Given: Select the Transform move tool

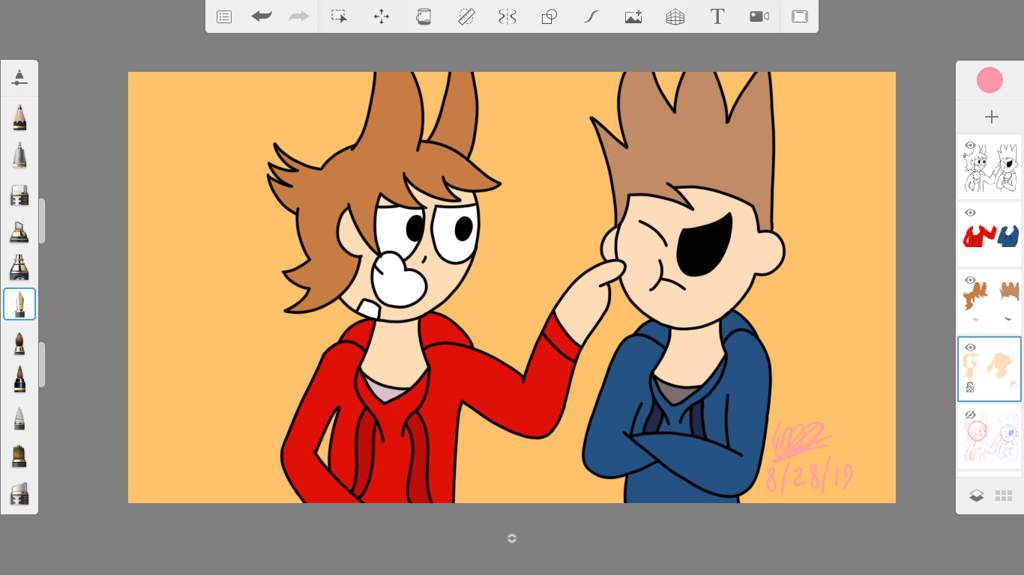Looking at the screenshot, I should coord(381,16).
